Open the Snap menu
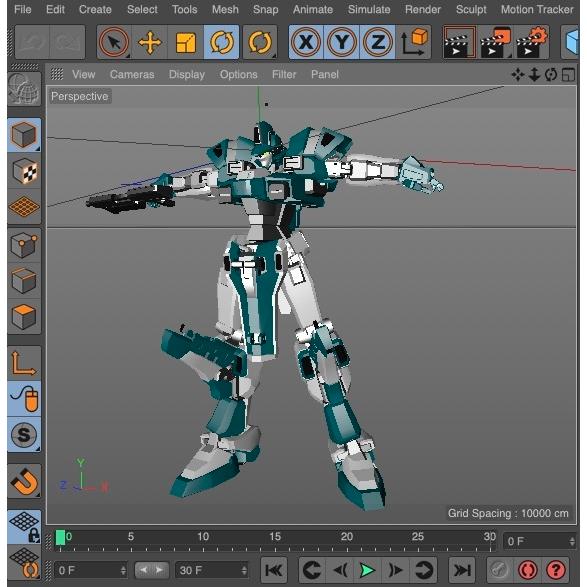The height and width of the screenshot is (587, 587). pyautogui.click(x=265, y=9)
